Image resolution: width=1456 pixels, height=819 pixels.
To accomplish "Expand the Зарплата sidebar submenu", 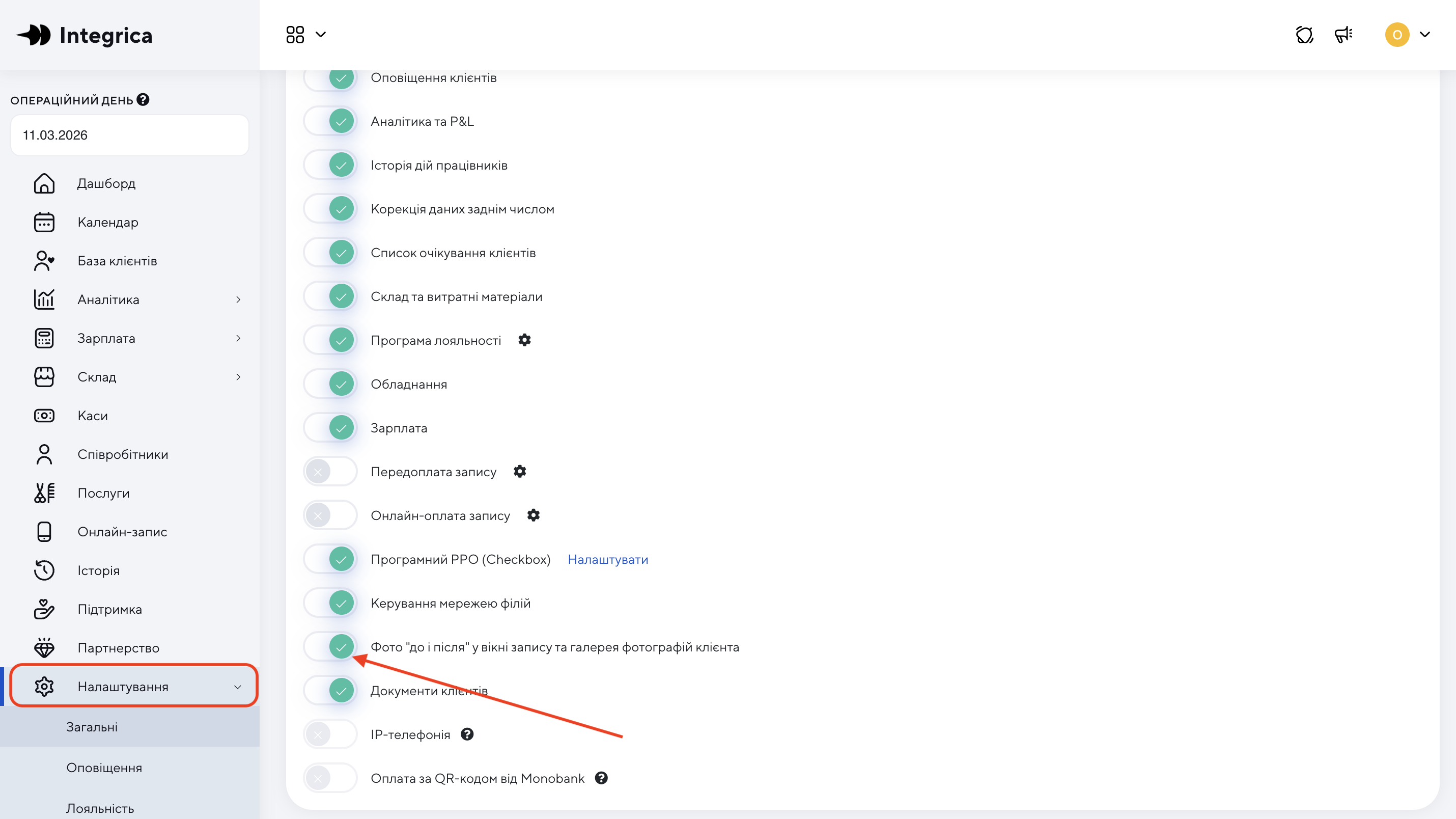I will click(238, 338).
